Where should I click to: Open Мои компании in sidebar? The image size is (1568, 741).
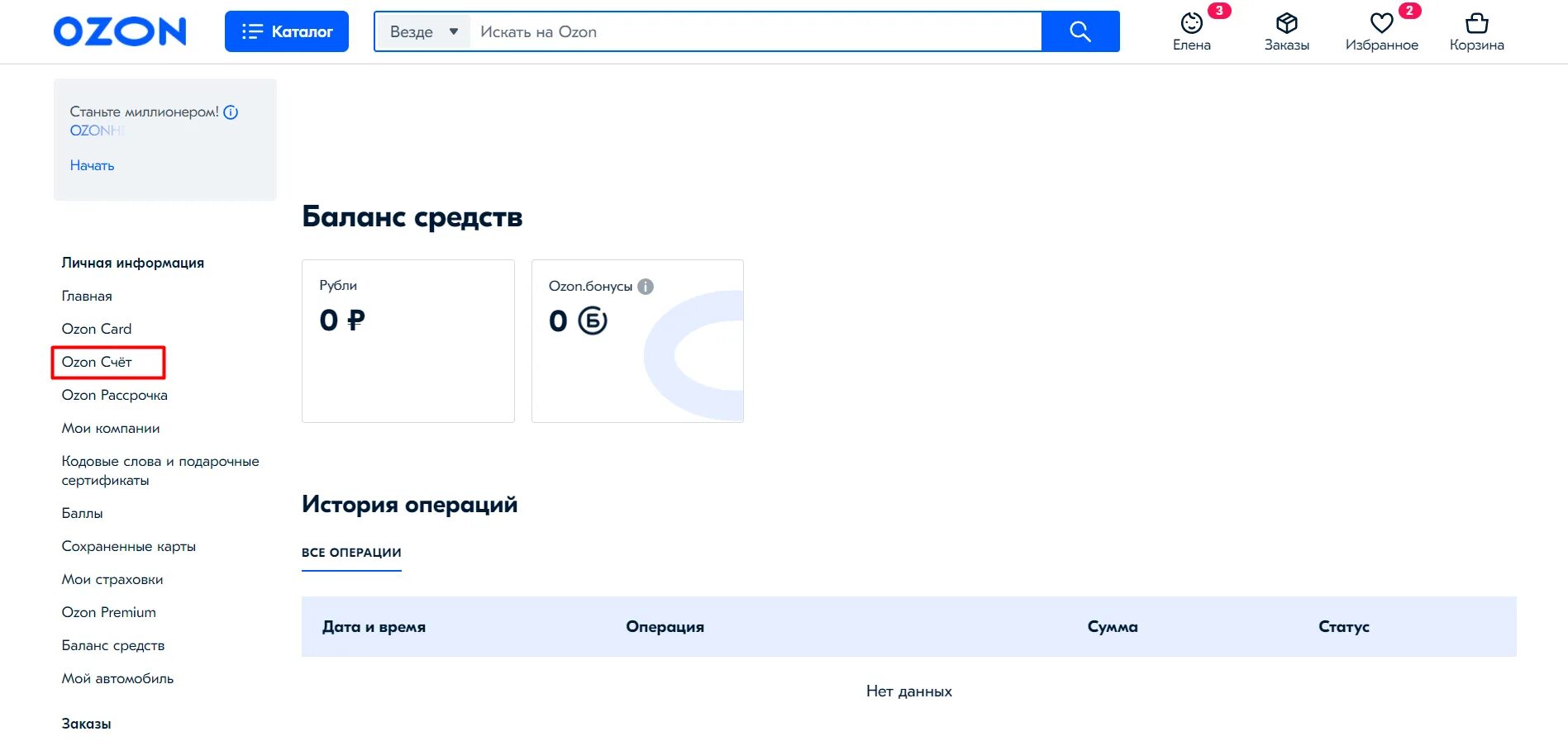111,428
